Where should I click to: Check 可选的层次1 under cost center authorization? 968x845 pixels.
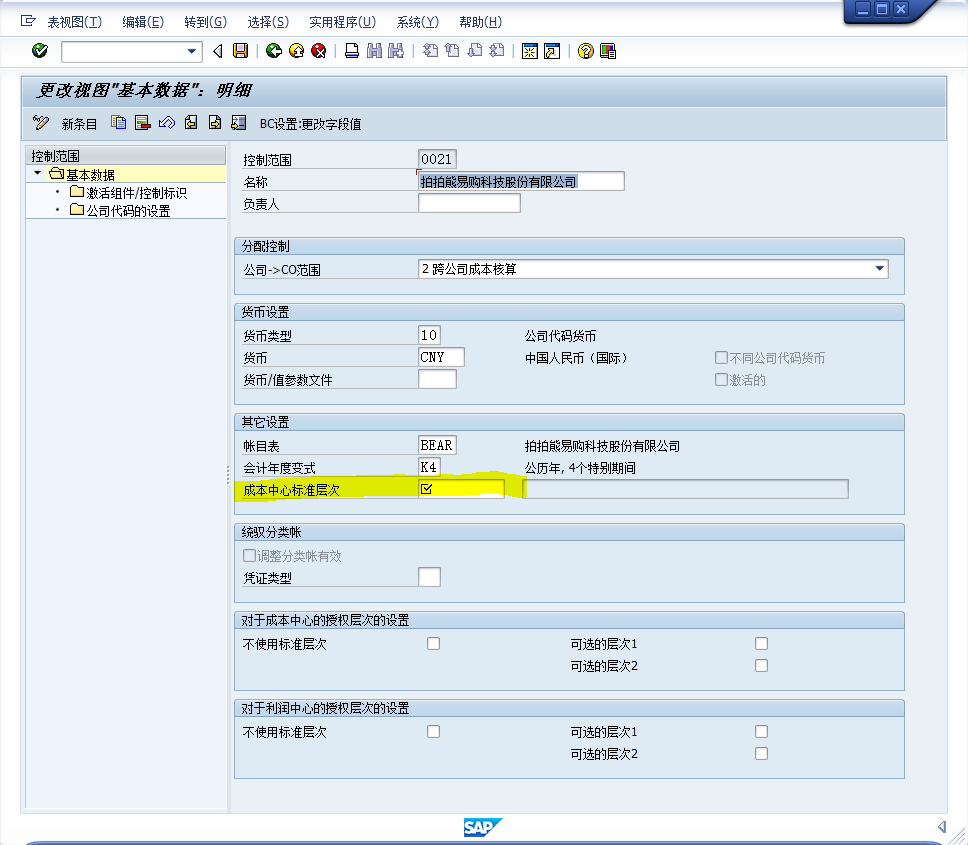tap(761, 644)
